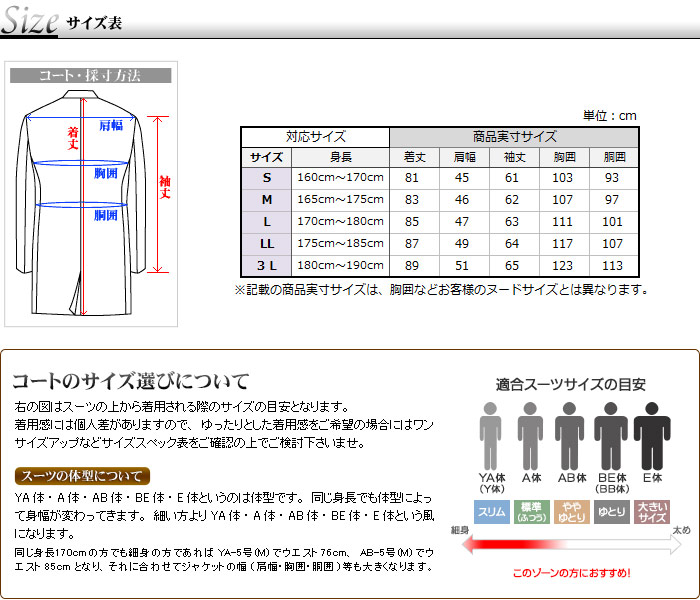Click the 165cm～175cm height cell
The width and height of the screenshot is (700, 600).
coord(341,199)
